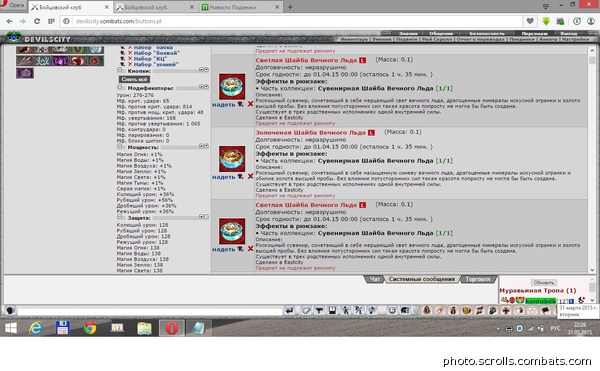
Task: Collapse the Защита section
Action: [x=119, y=217]
